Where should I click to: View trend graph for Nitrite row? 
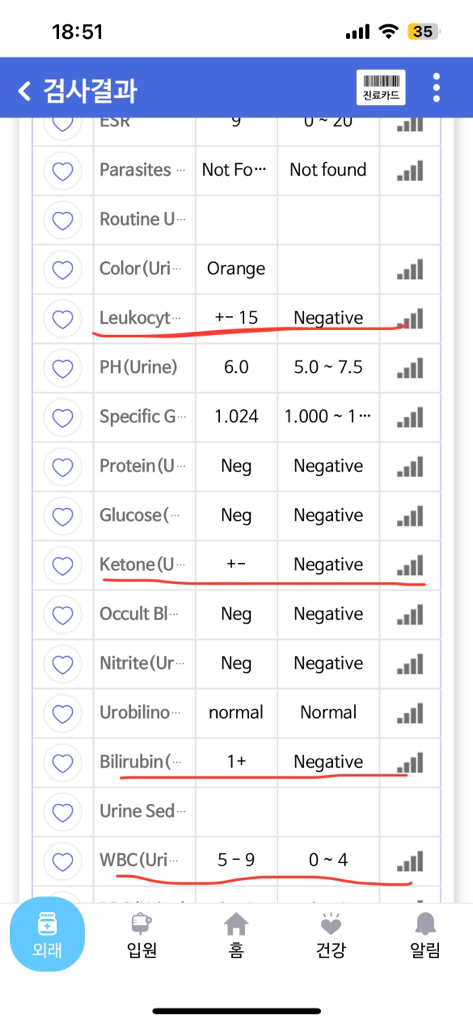point(410,664)
